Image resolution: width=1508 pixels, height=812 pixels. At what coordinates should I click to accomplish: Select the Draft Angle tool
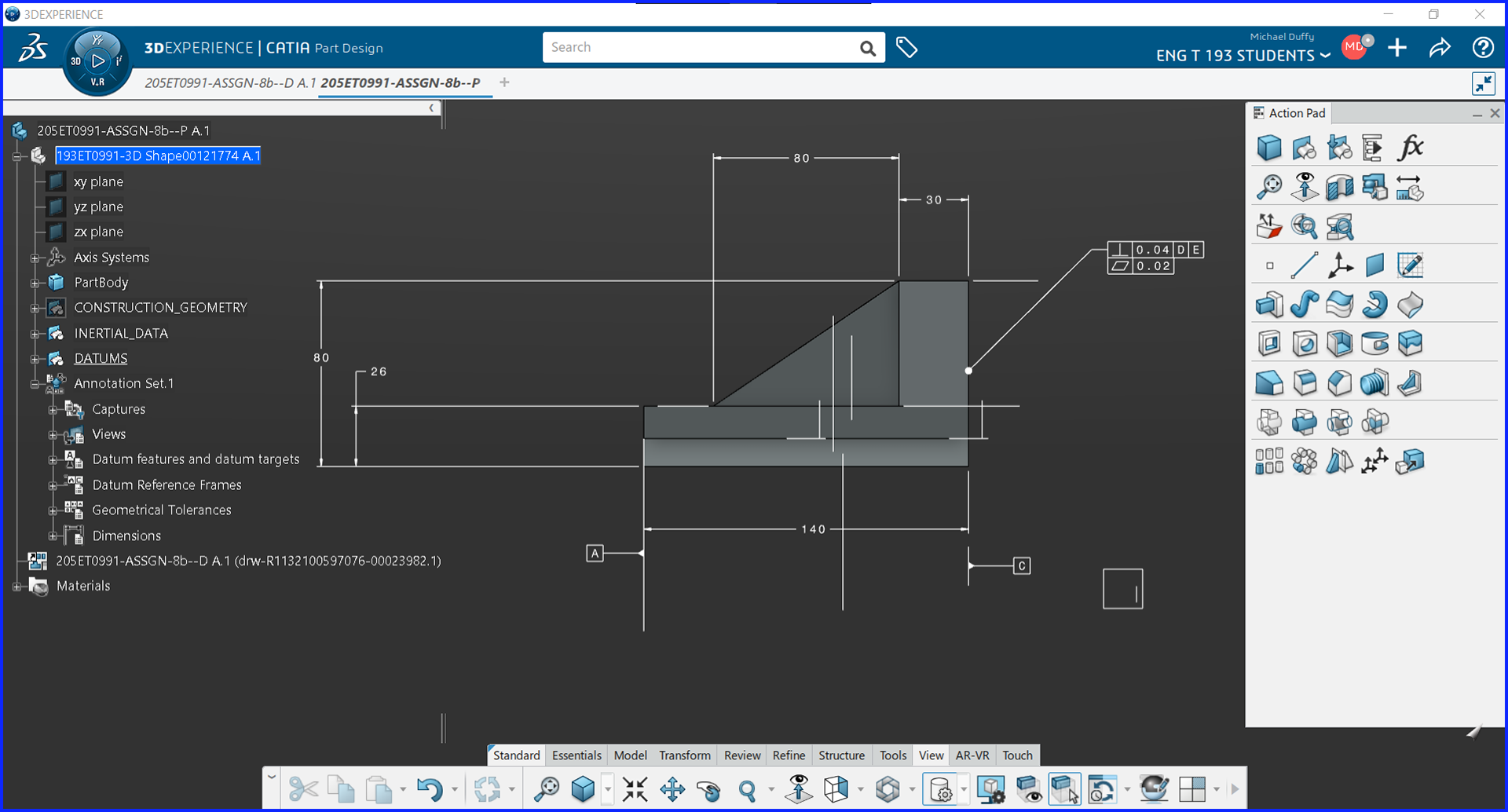coord(1268,383)
